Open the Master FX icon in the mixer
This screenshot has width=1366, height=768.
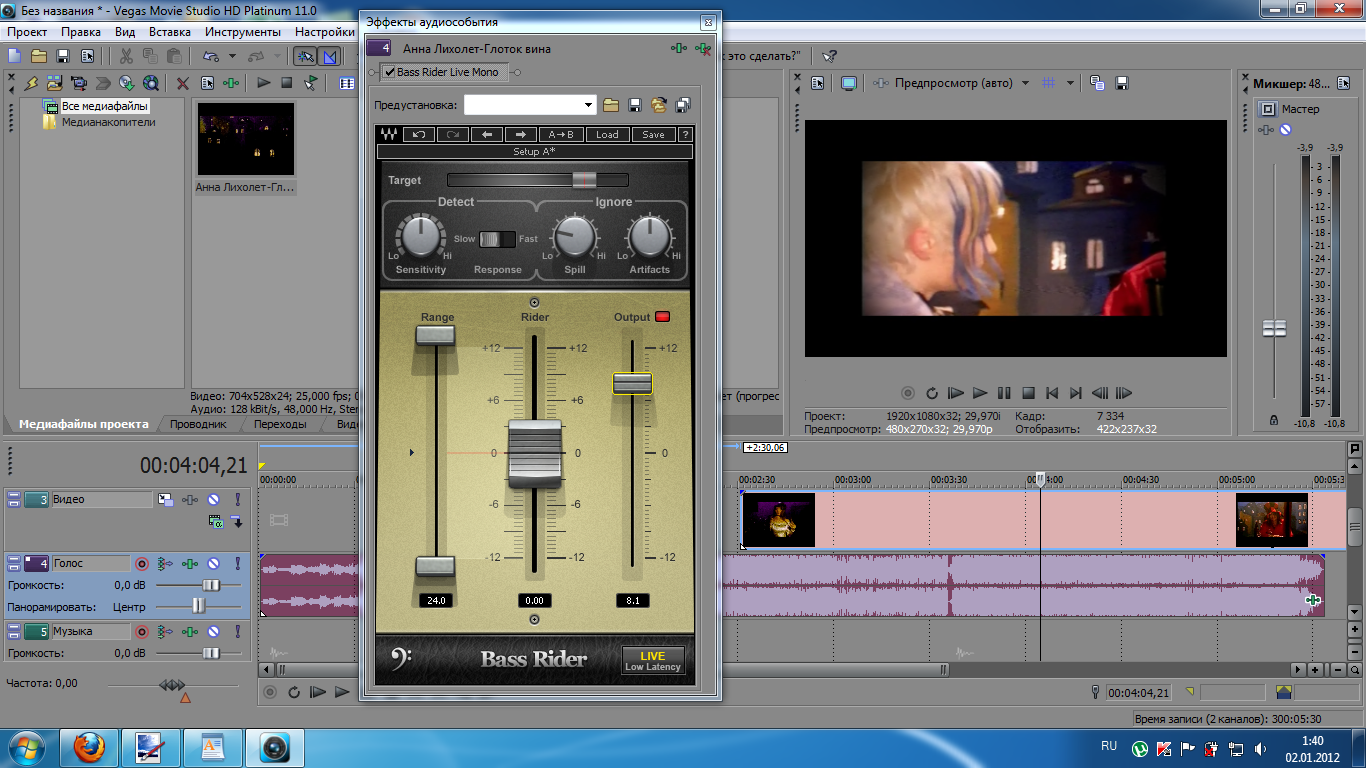[x=1266, y=130]
